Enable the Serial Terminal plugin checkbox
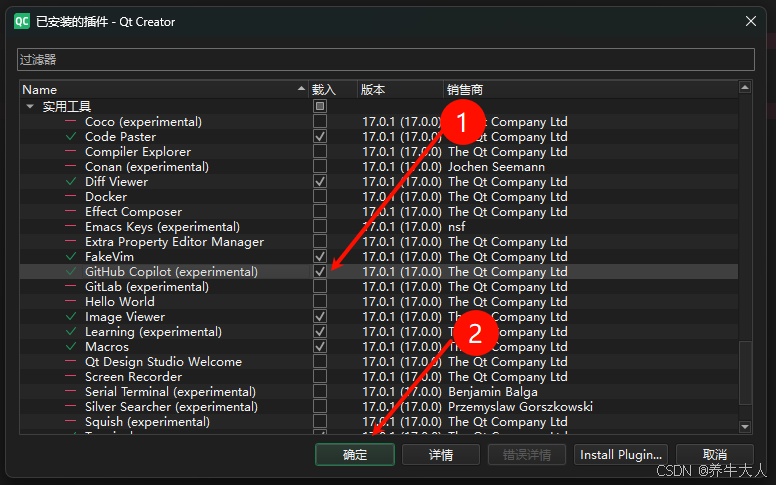776x485 pixels. 320,391
